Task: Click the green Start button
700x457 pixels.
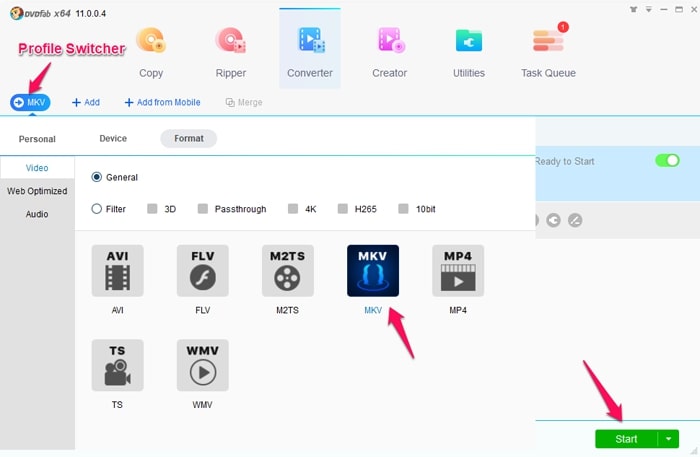Action: click(x=626, y=439)
